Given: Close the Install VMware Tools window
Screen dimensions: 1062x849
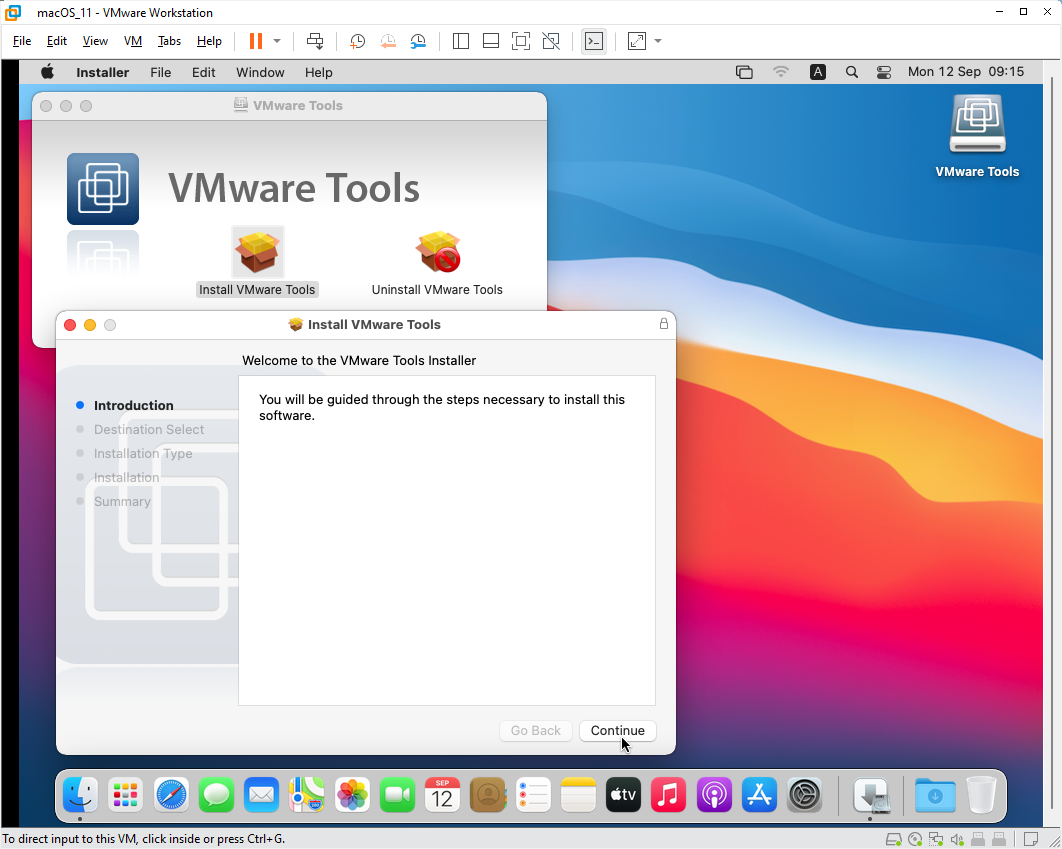Looking at the screenshot, I should tap(70, 325).
